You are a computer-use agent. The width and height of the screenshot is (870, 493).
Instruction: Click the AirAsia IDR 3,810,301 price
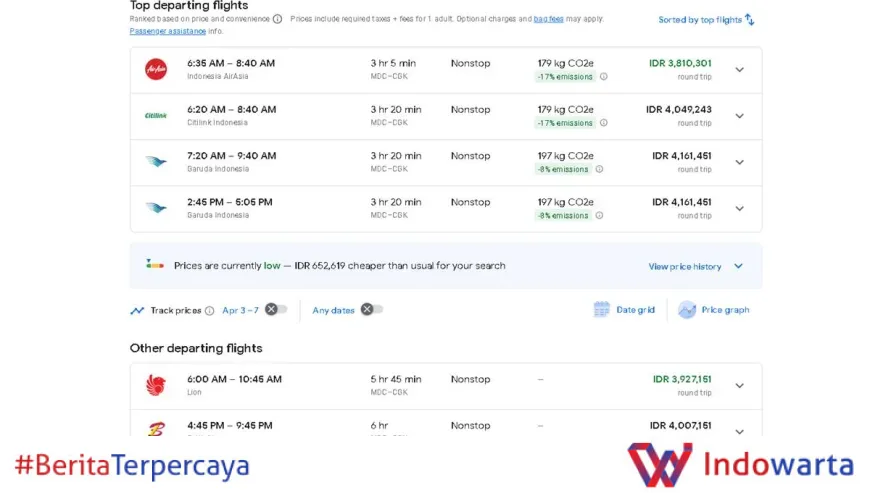[680, 63]
